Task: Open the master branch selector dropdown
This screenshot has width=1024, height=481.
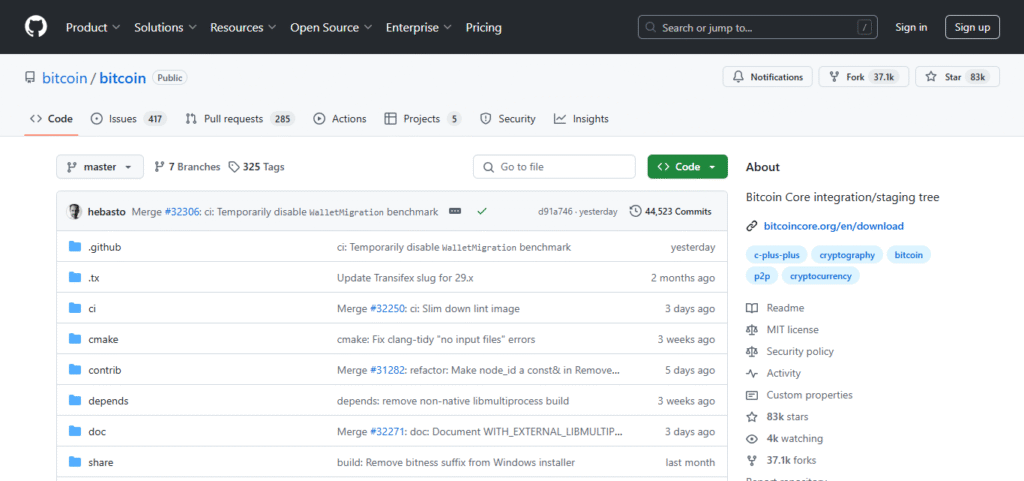Action: pyautogui.click(x=99, y=167)
